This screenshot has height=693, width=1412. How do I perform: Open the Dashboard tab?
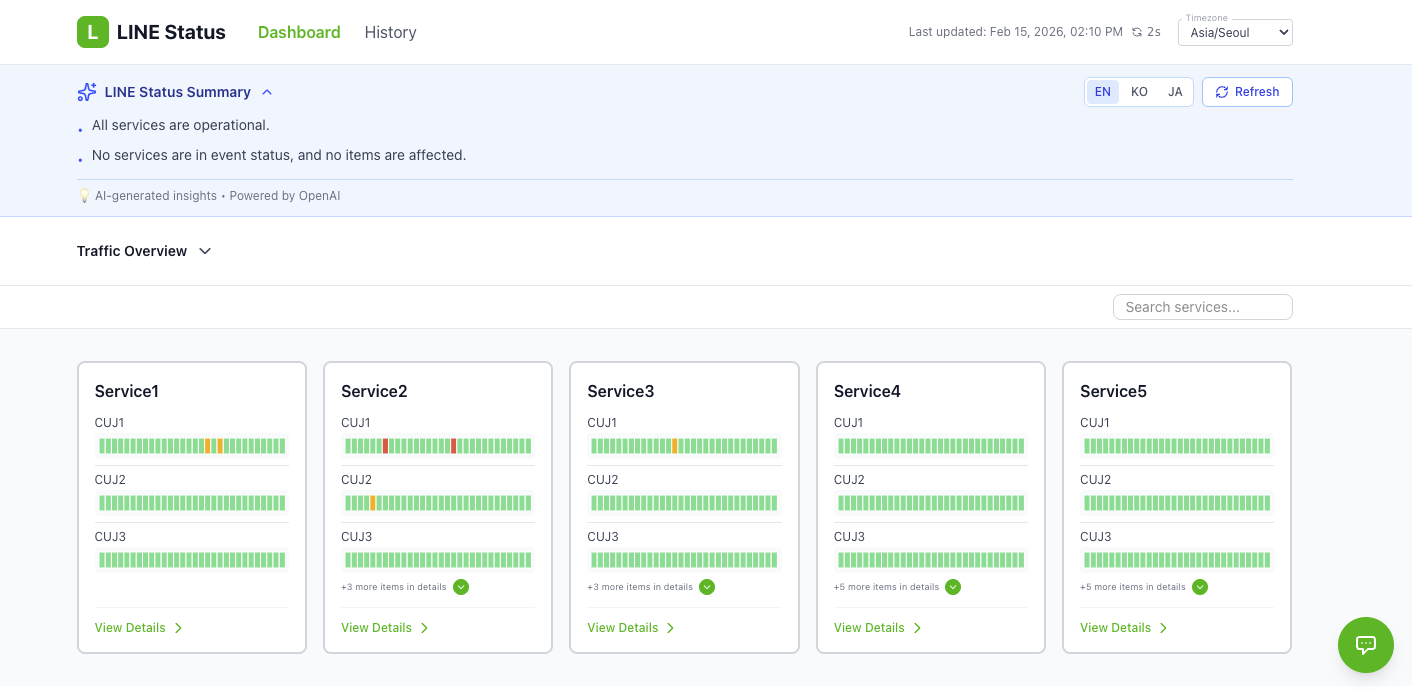click(299, 32)
